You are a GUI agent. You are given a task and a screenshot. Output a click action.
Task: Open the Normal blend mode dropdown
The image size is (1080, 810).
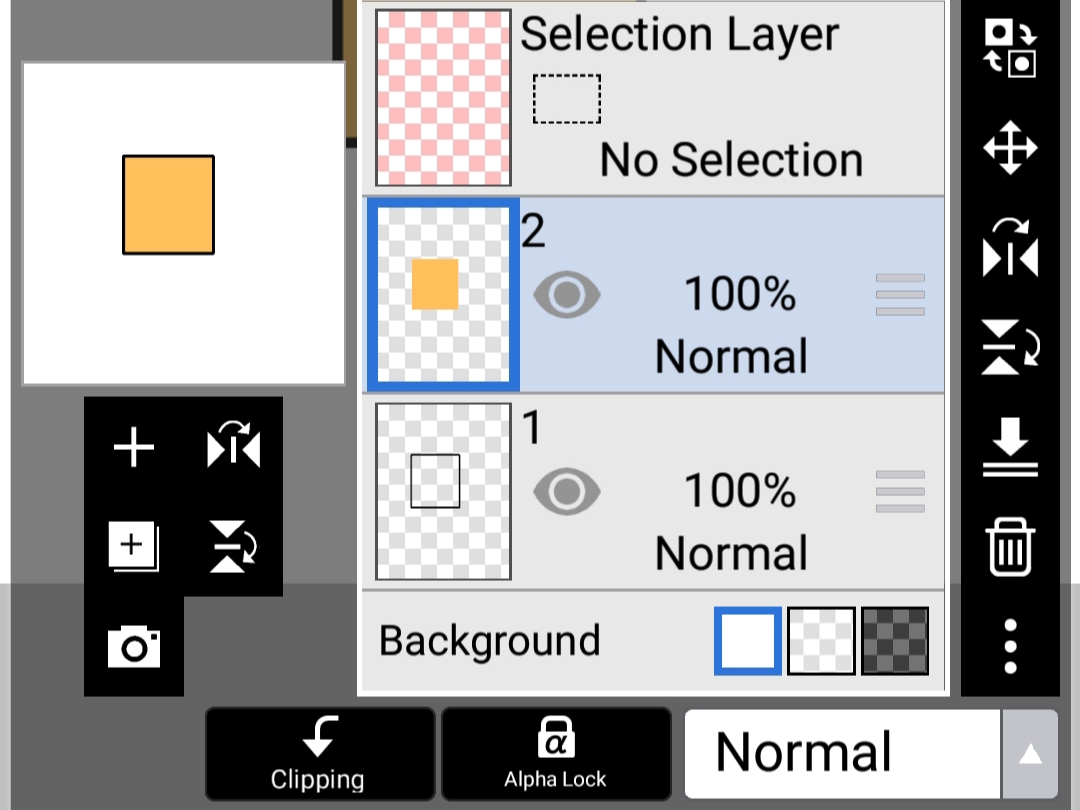[x=842, y=754]
